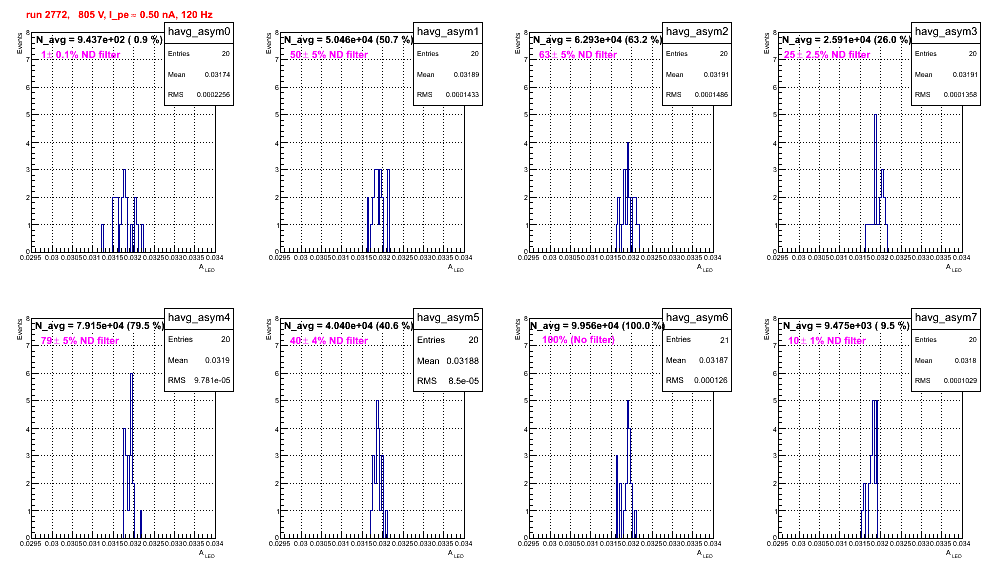Click the RMS value 0.0001029
The width and height of the screenshot is (996, 572).
pos(960,380)
